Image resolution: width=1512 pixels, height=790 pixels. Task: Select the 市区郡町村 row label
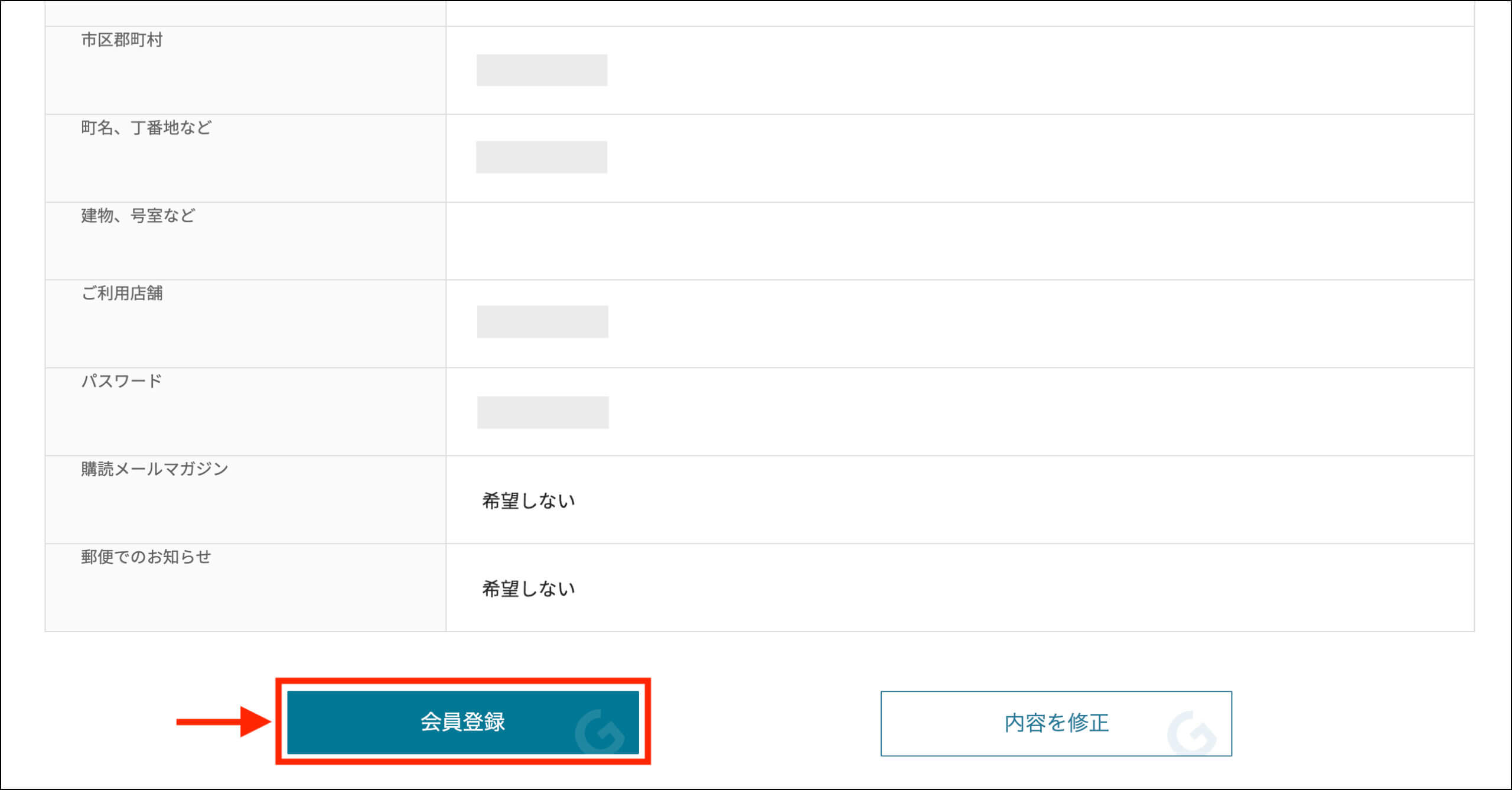coord(122,40)
